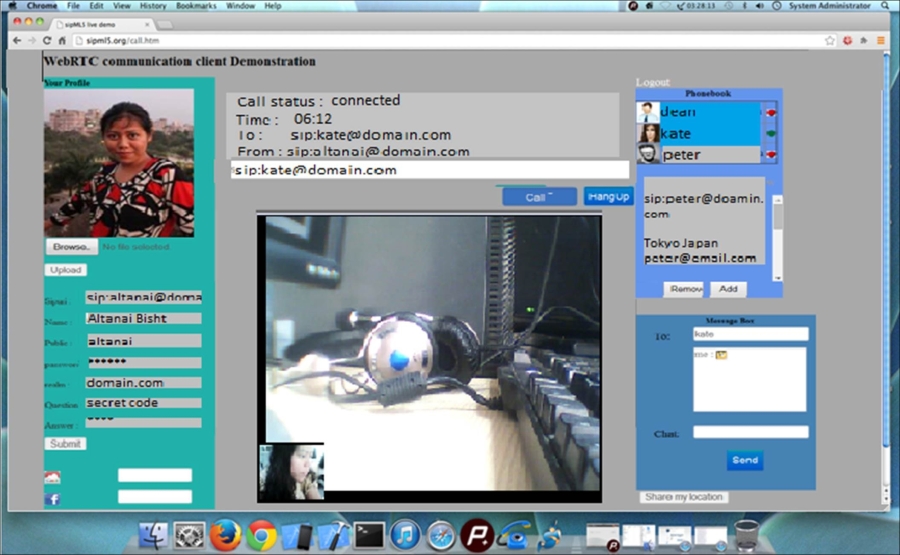This screenshot has height=555, width=900.
Task: Click the volume icon in menu bar
Action: coord(760,6)
